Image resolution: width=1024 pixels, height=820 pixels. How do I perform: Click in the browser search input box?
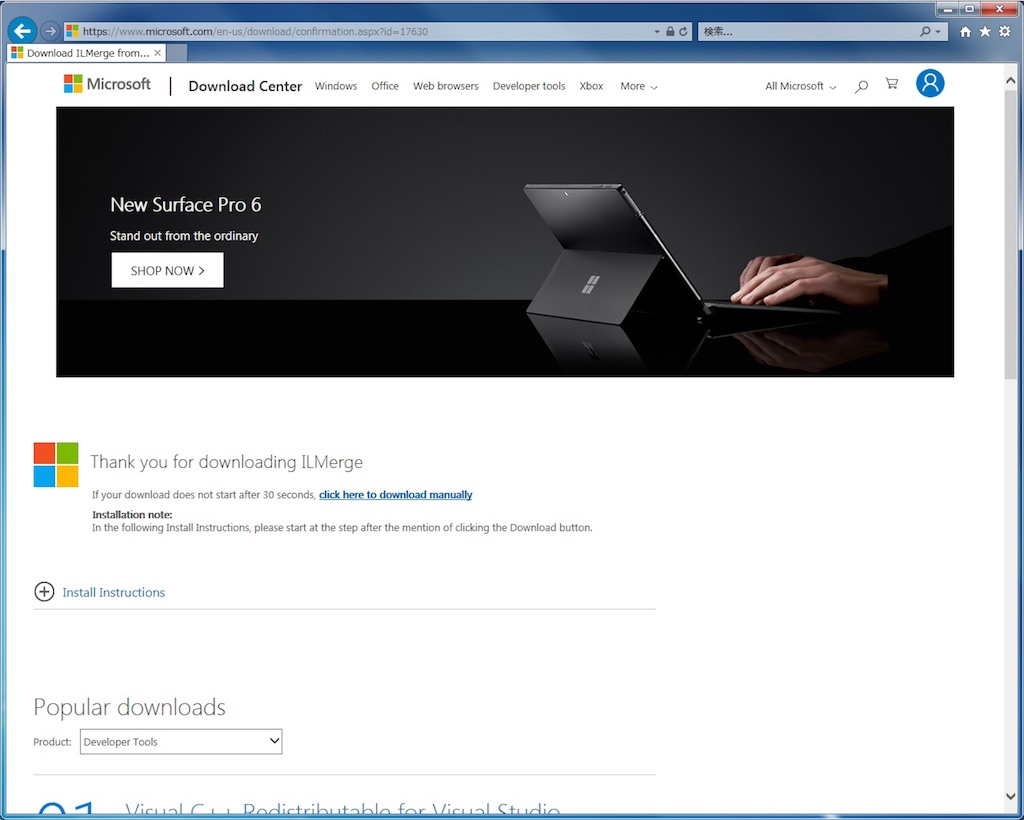click(808, 31)
